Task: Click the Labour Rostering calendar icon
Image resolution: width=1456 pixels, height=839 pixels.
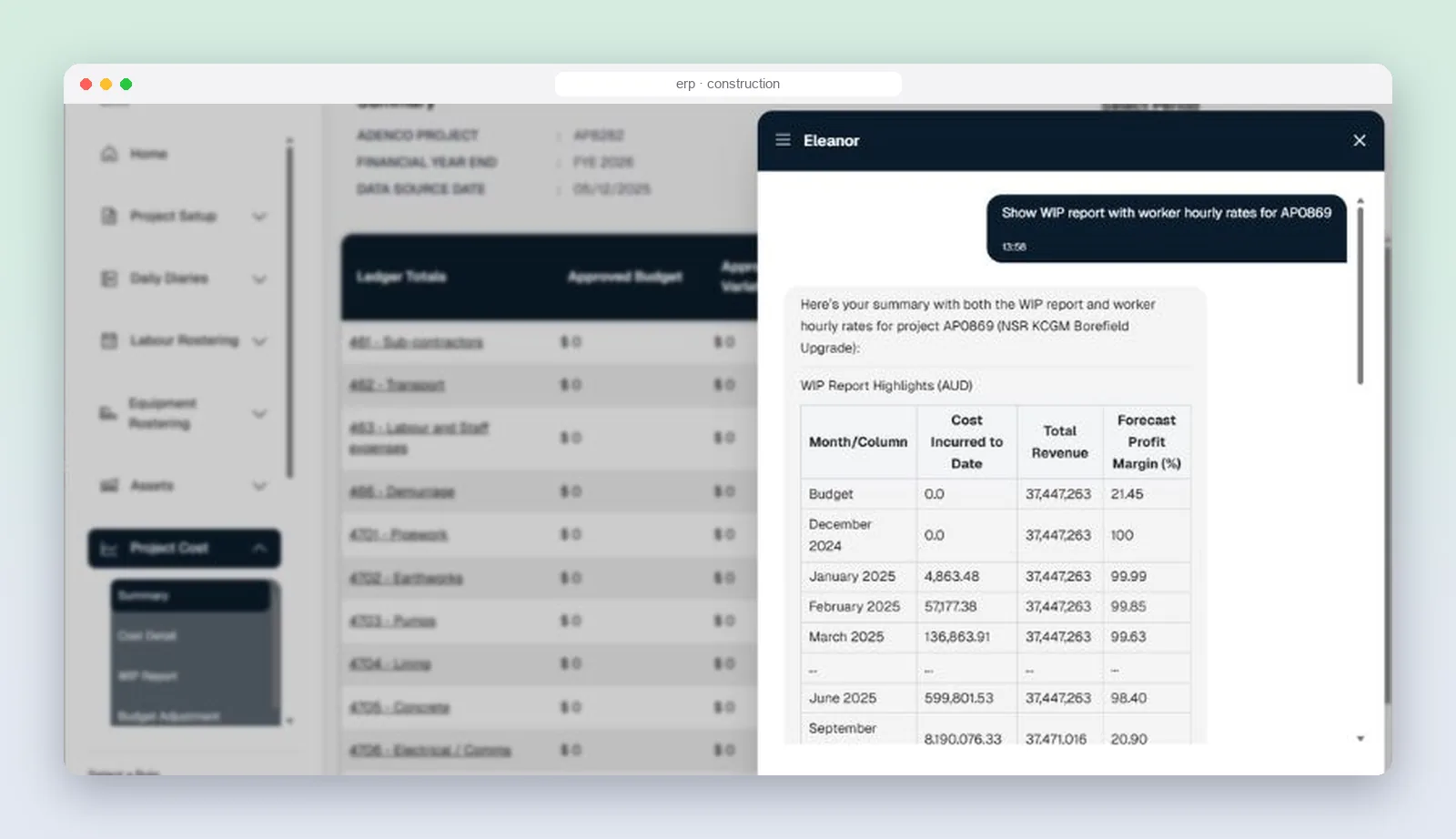Action: tap(109, 340)
